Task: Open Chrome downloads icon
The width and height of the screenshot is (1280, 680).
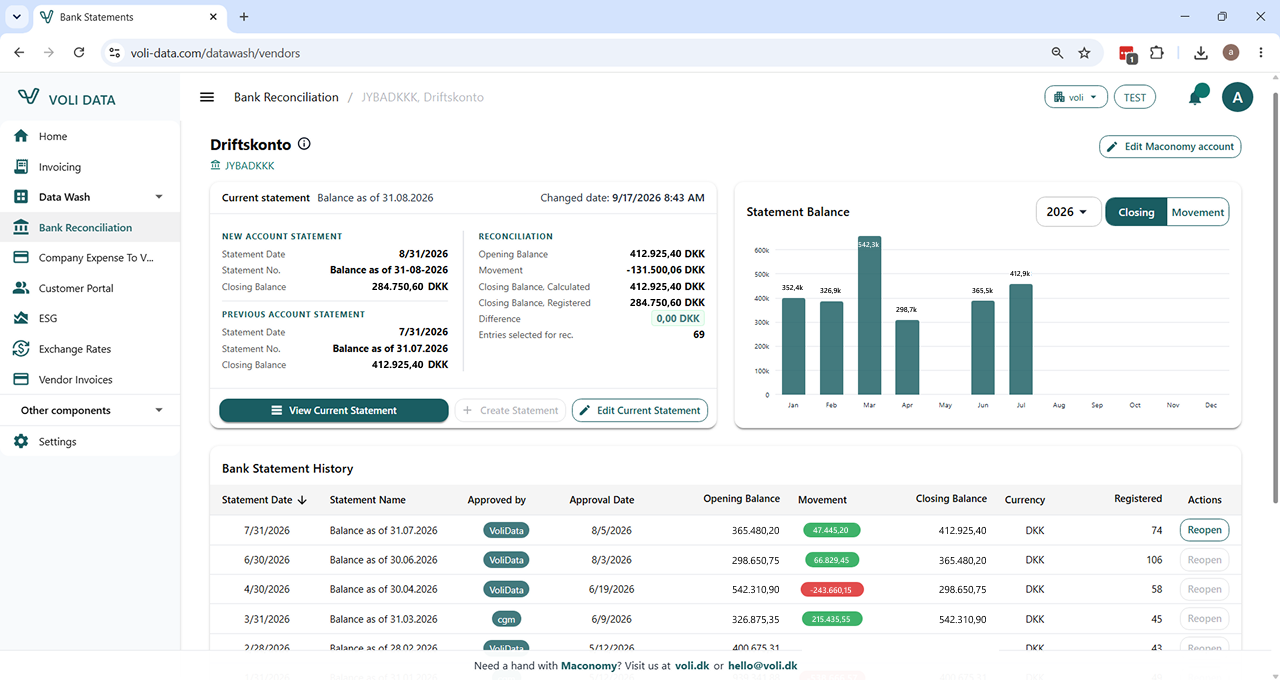Action: tap(1201, 53)
